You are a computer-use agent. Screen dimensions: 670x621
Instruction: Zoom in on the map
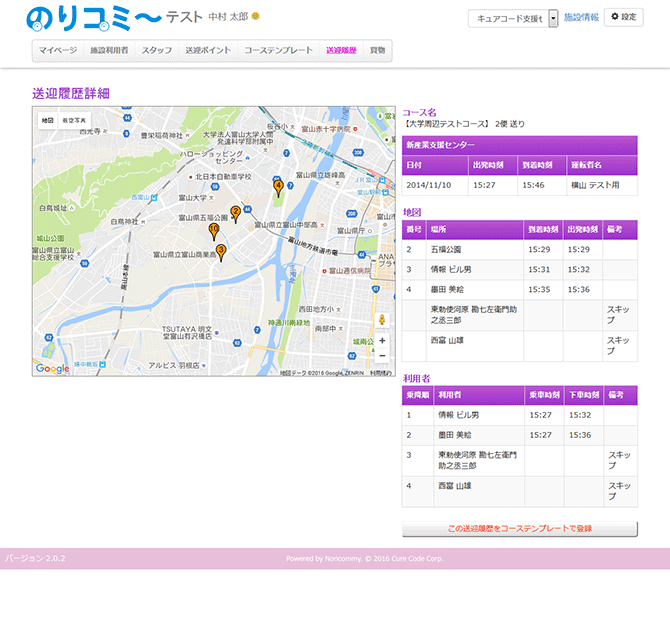pos(381,340)
